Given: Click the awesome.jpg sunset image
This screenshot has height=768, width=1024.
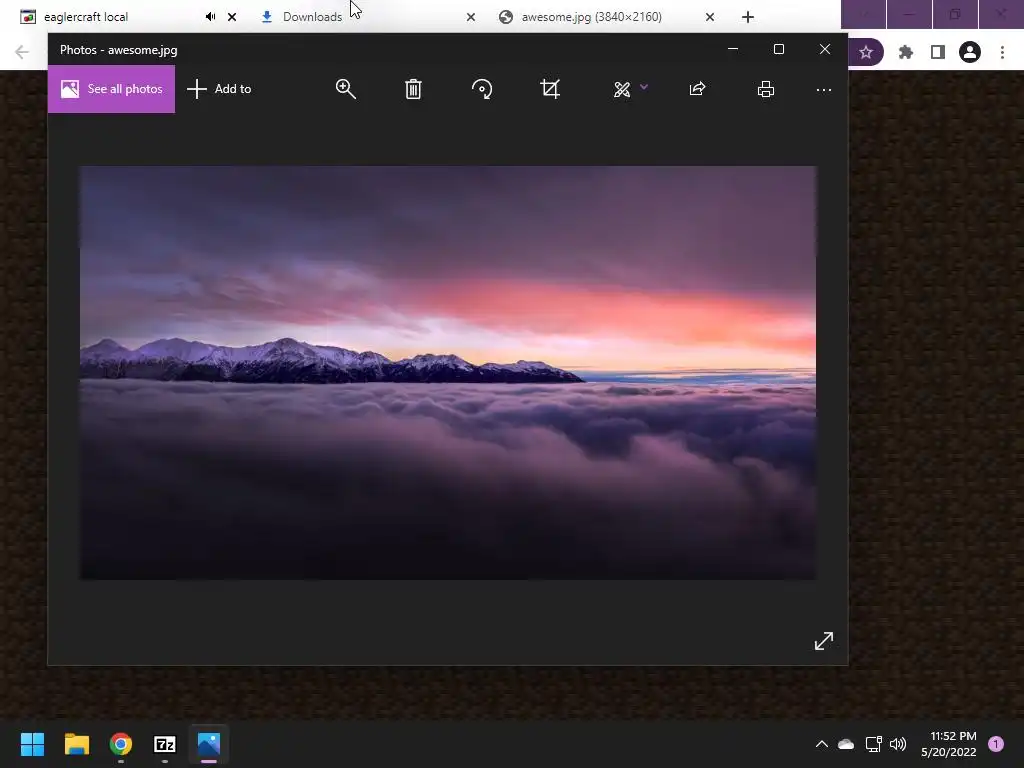Looking at the screenshot, I should (x=448, y=372).
